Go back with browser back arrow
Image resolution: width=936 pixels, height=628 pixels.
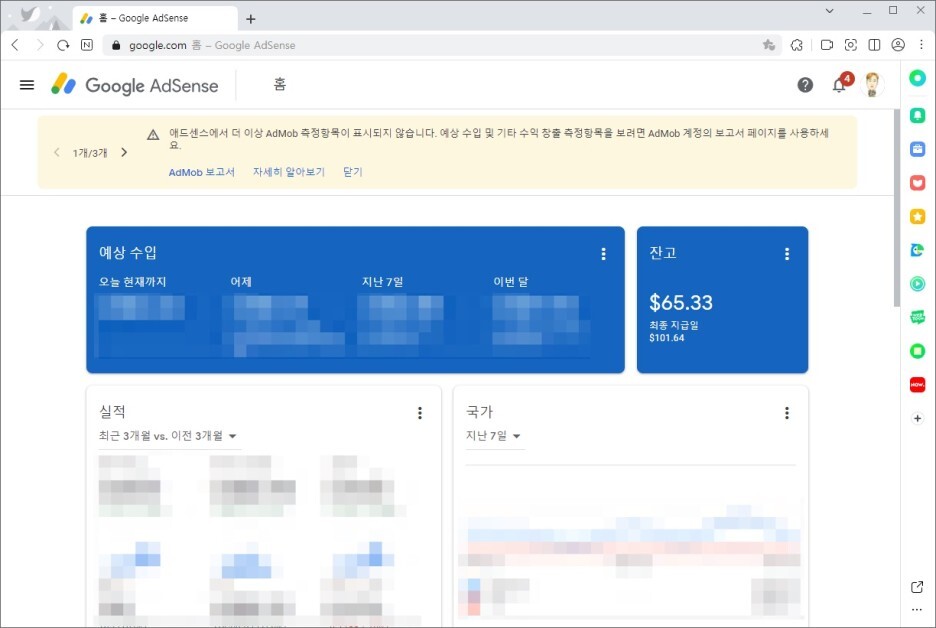(16, 45)
